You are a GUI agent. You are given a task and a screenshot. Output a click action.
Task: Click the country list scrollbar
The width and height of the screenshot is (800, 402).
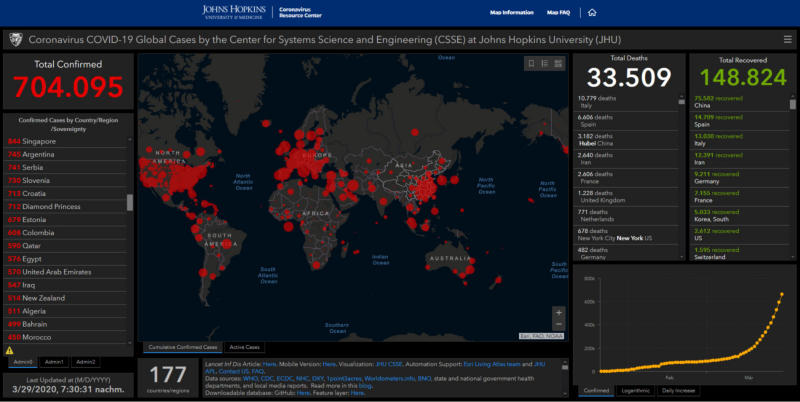coord(129,202)
